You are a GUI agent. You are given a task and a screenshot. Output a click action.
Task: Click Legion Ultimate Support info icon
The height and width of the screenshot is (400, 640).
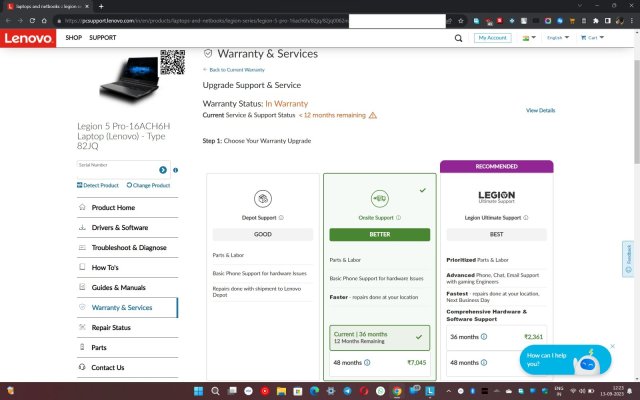pyautogui.click(x=526, y=218)
